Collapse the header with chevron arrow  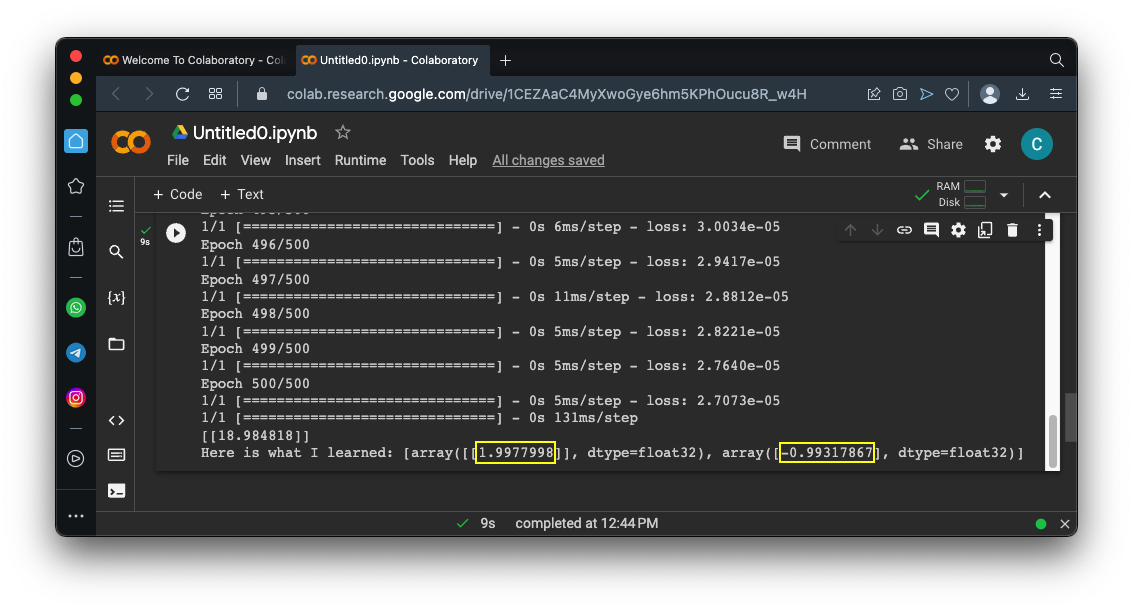coord(1044,195)
